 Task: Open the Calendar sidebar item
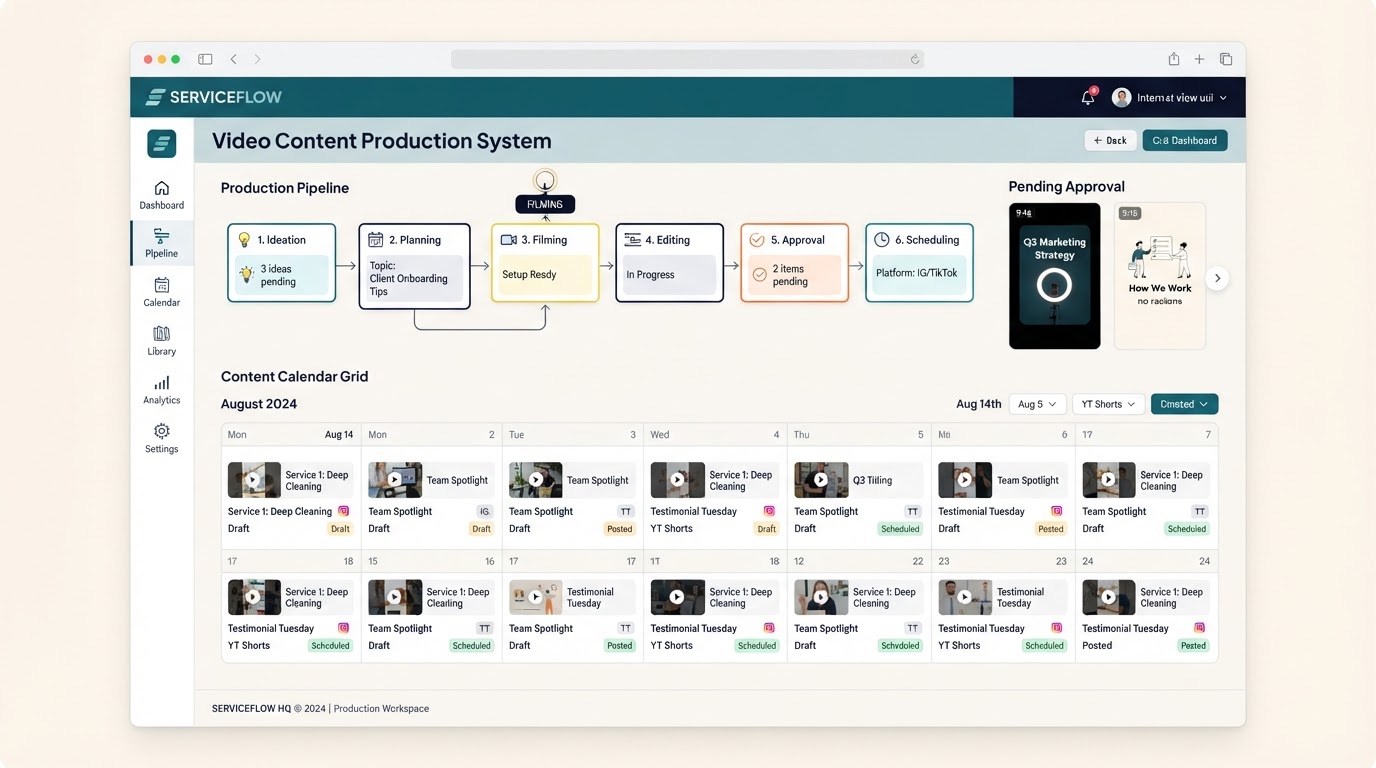pos(162,292)
